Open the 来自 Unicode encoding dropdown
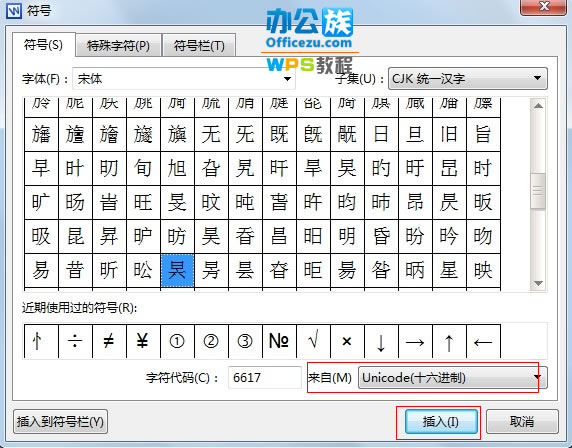 point(453,378)
